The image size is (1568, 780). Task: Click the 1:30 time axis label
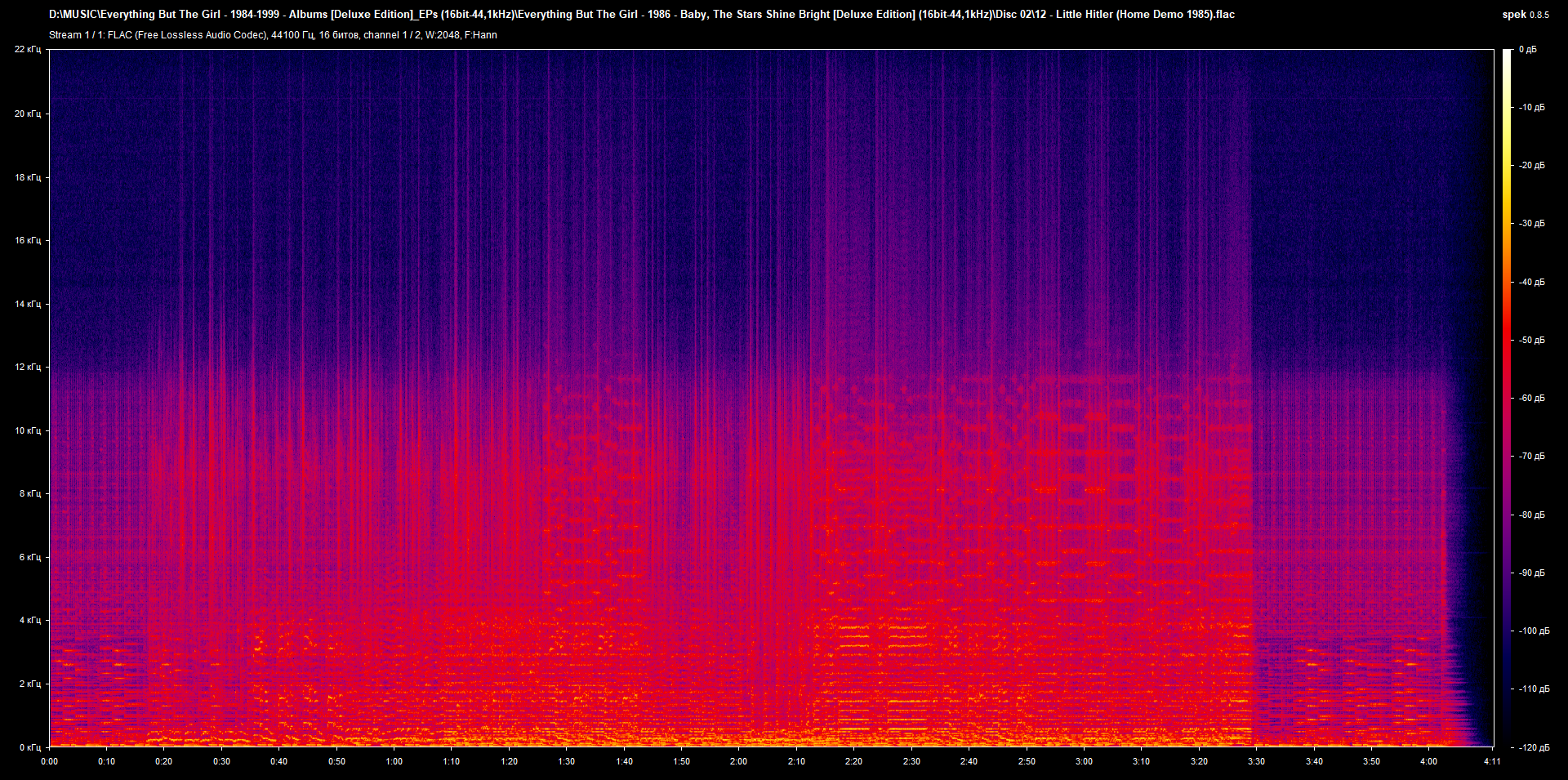point(566,761)
